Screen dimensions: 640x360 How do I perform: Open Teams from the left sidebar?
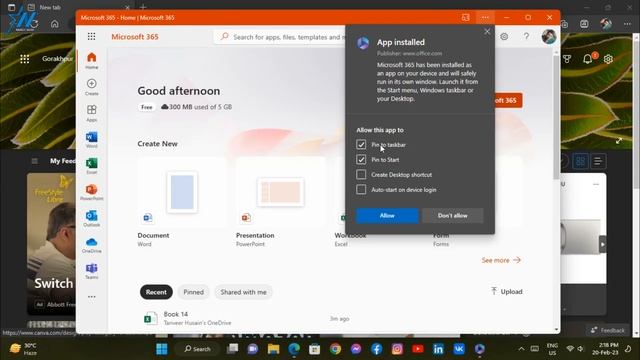91,271
